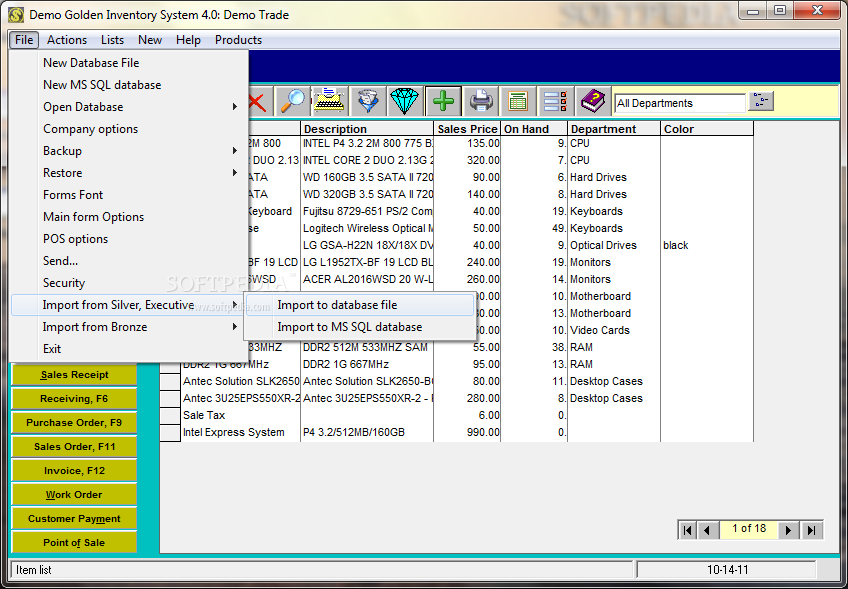This screenshot has height=589, width=848.
Task: Choose Exit from File menu
Action: 129,349
